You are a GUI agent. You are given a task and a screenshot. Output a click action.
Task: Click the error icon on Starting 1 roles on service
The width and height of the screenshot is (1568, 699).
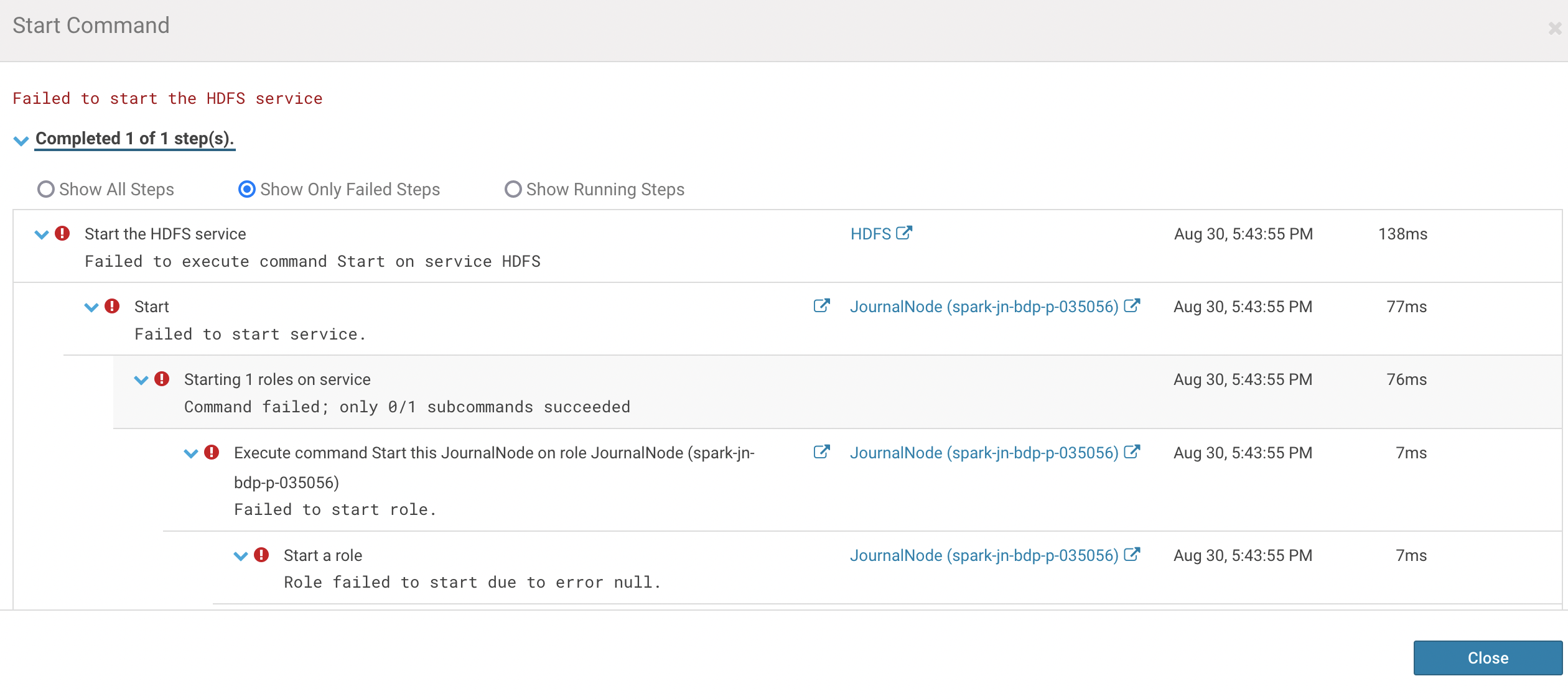(162, 379)
